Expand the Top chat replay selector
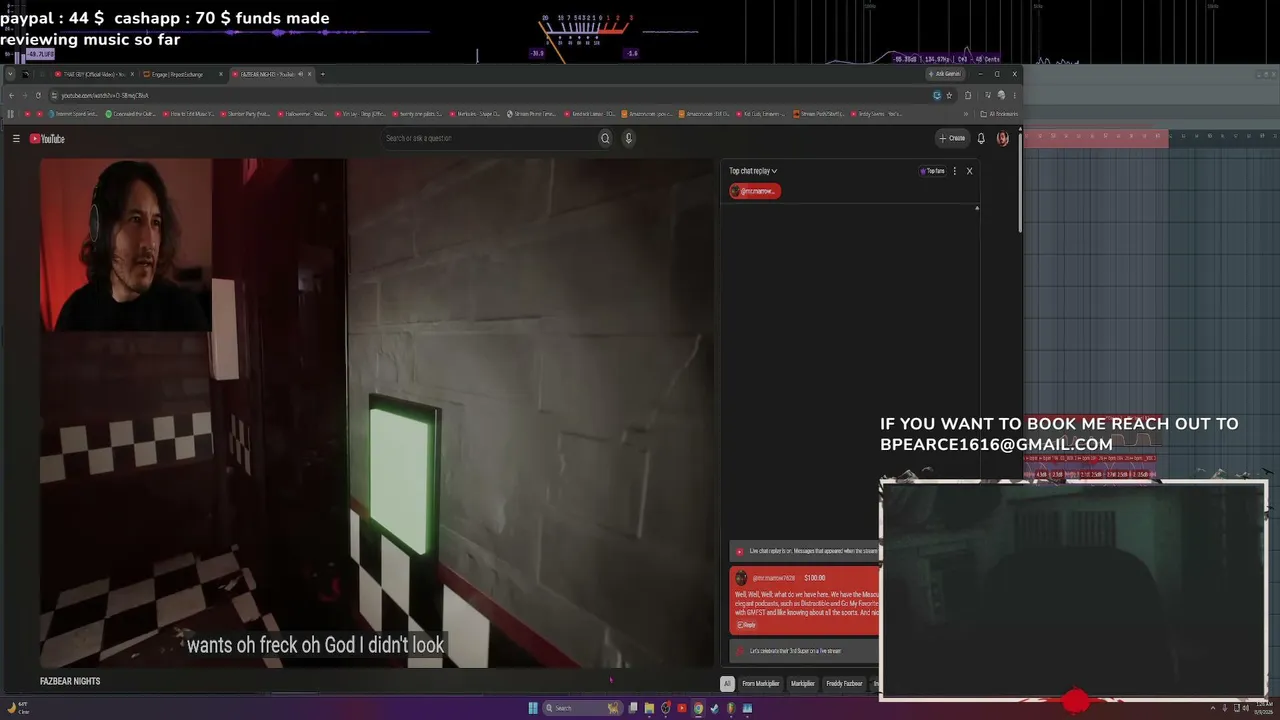 pos(753,171)
